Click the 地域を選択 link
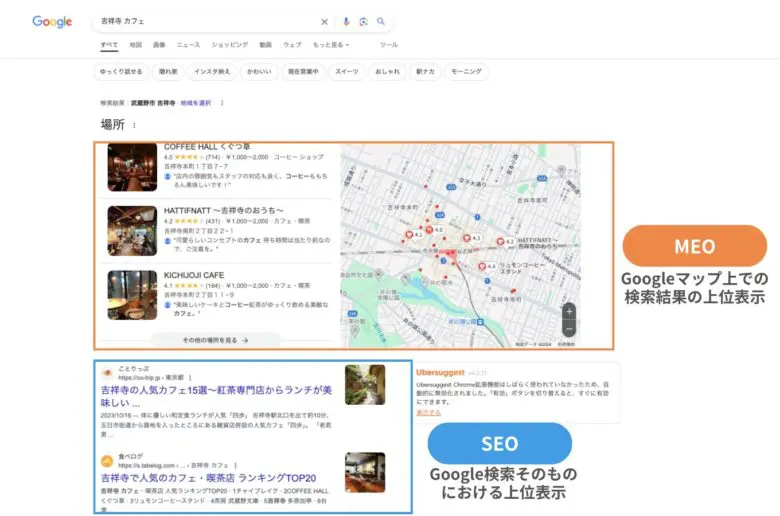This screenshot has width=780, height=516. [195, 103]
